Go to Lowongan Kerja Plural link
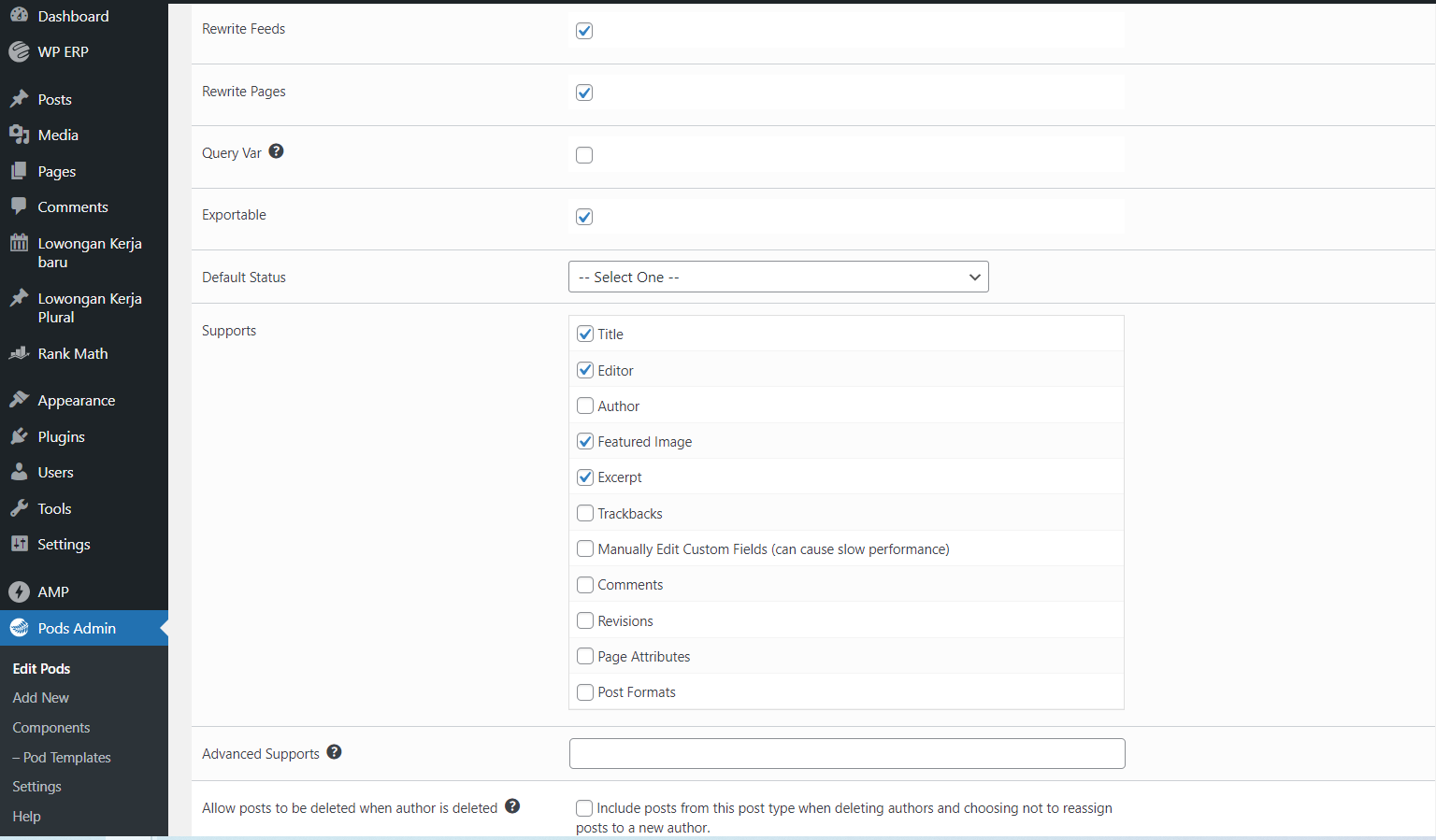 tap(90, 307)
